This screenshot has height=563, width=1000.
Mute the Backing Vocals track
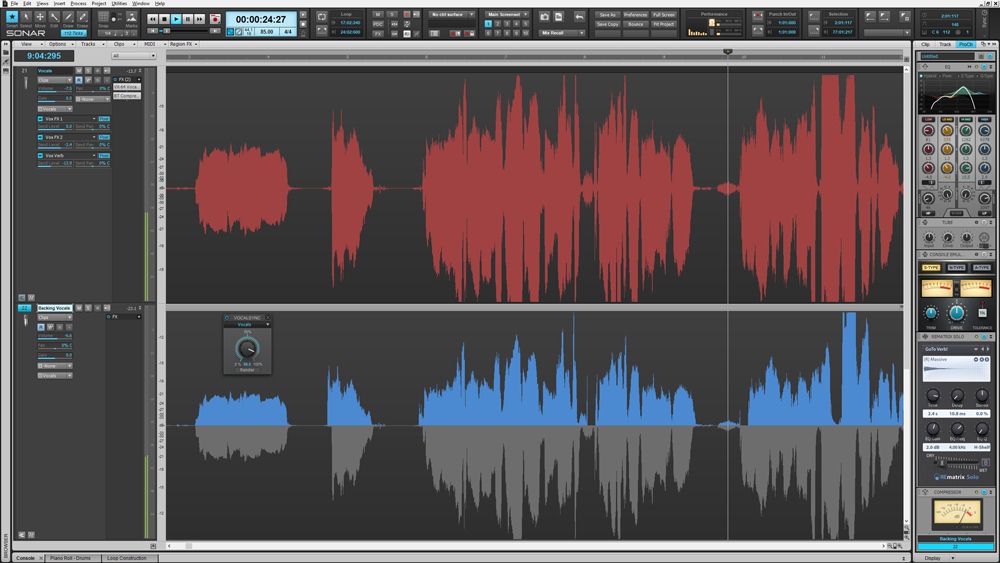tap(79, 308)
